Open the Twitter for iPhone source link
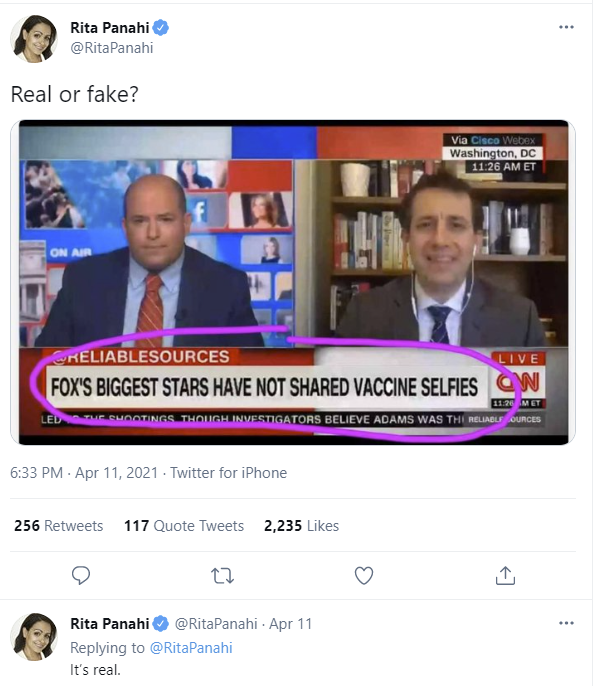The image size is (604, 686). (x=229, y=472)
